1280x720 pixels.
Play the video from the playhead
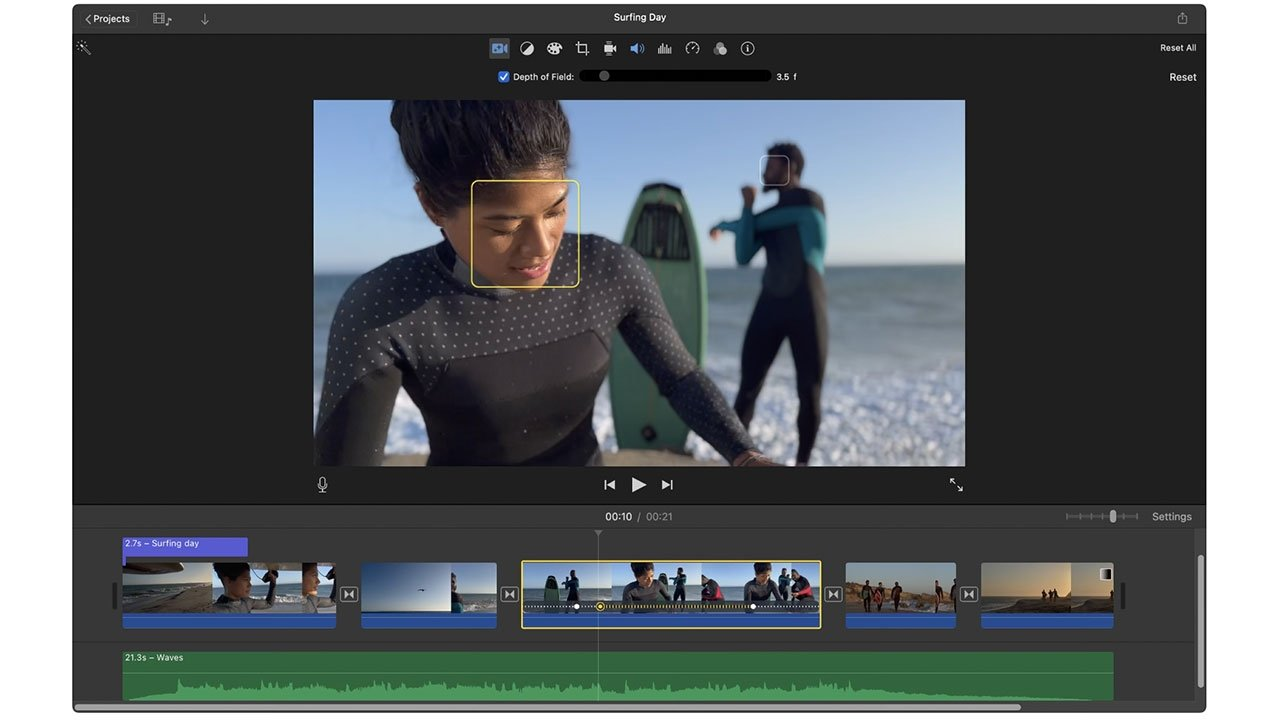tap(639, 484)
